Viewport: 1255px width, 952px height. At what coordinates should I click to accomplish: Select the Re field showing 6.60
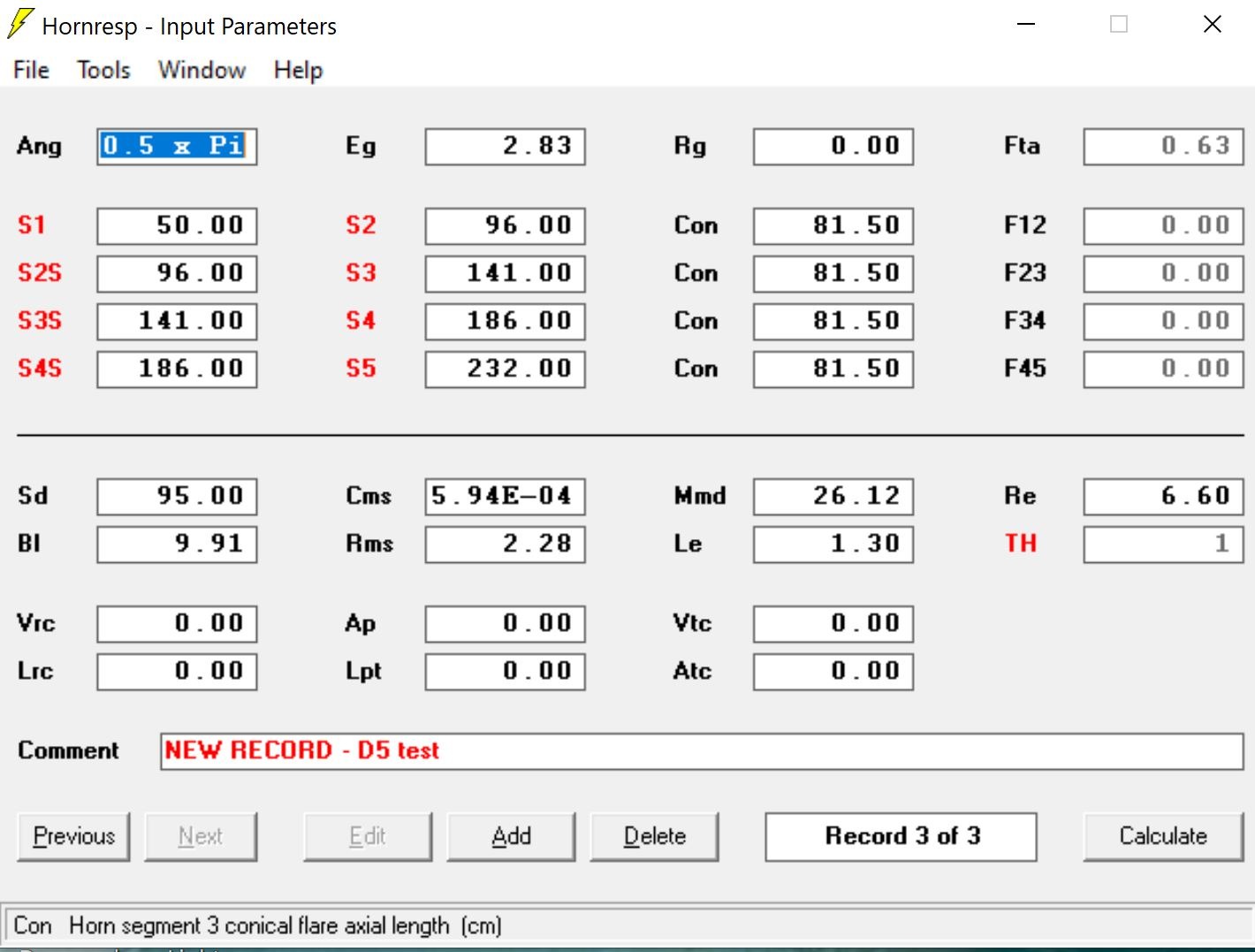click(x=1164, y=497)
